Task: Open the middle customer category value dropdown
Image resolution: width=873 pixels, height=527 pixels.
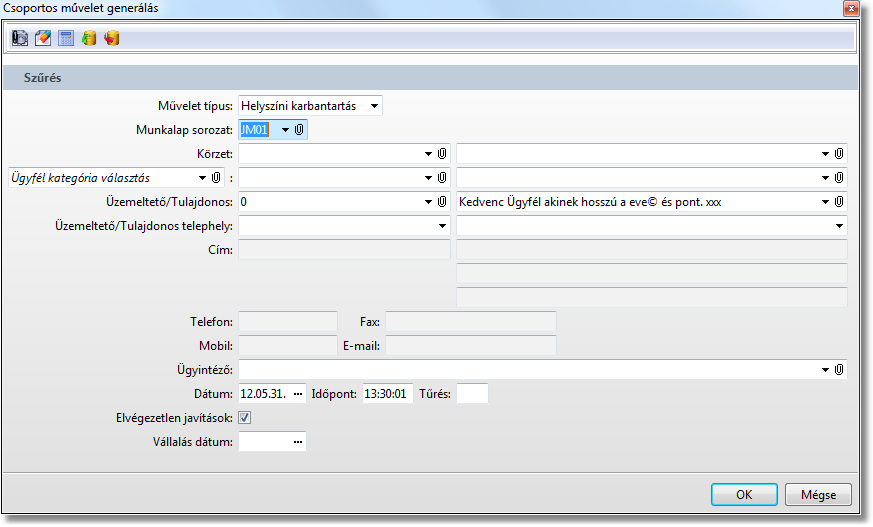Action: (428, 178)
